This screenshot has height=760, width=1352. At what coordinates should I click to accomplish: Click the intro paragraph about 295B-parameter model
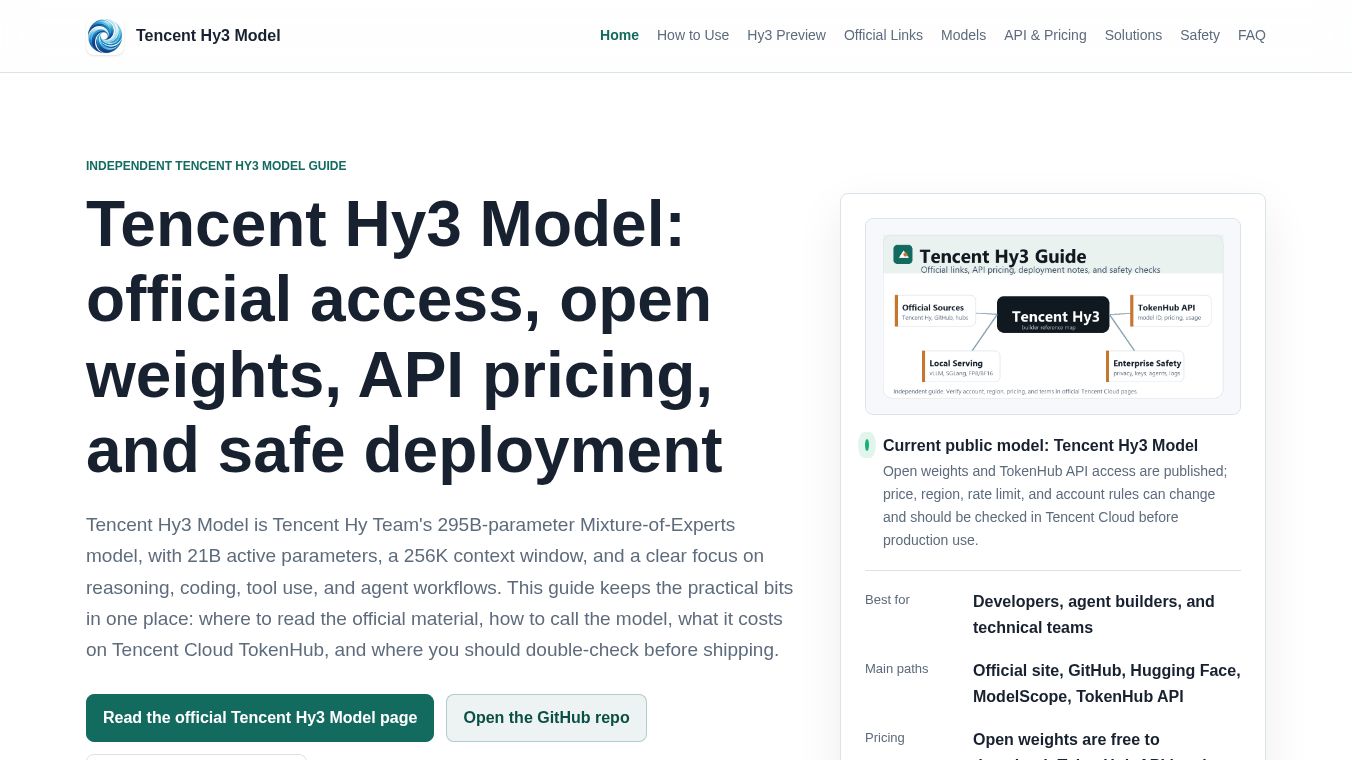tap(440, 587)
